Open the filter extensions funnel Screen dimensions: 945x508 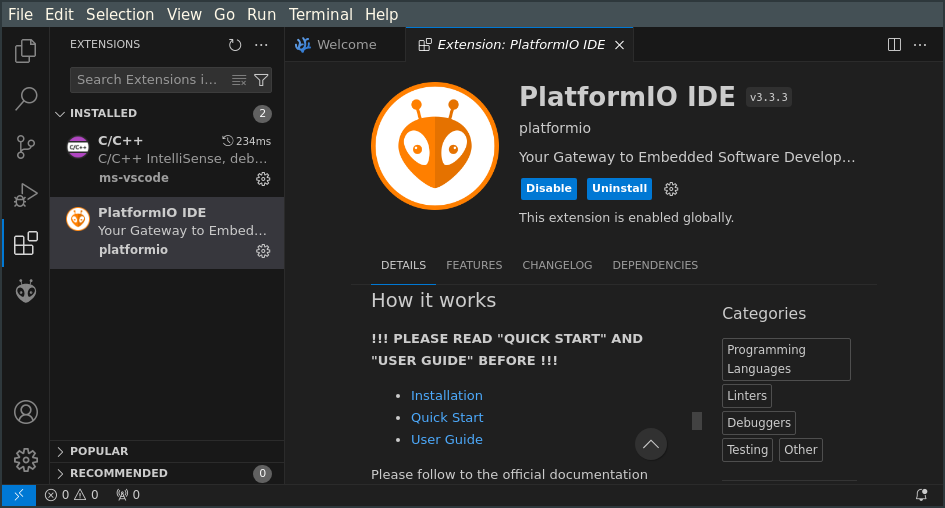pyautogui.click(x=261, y=80)
